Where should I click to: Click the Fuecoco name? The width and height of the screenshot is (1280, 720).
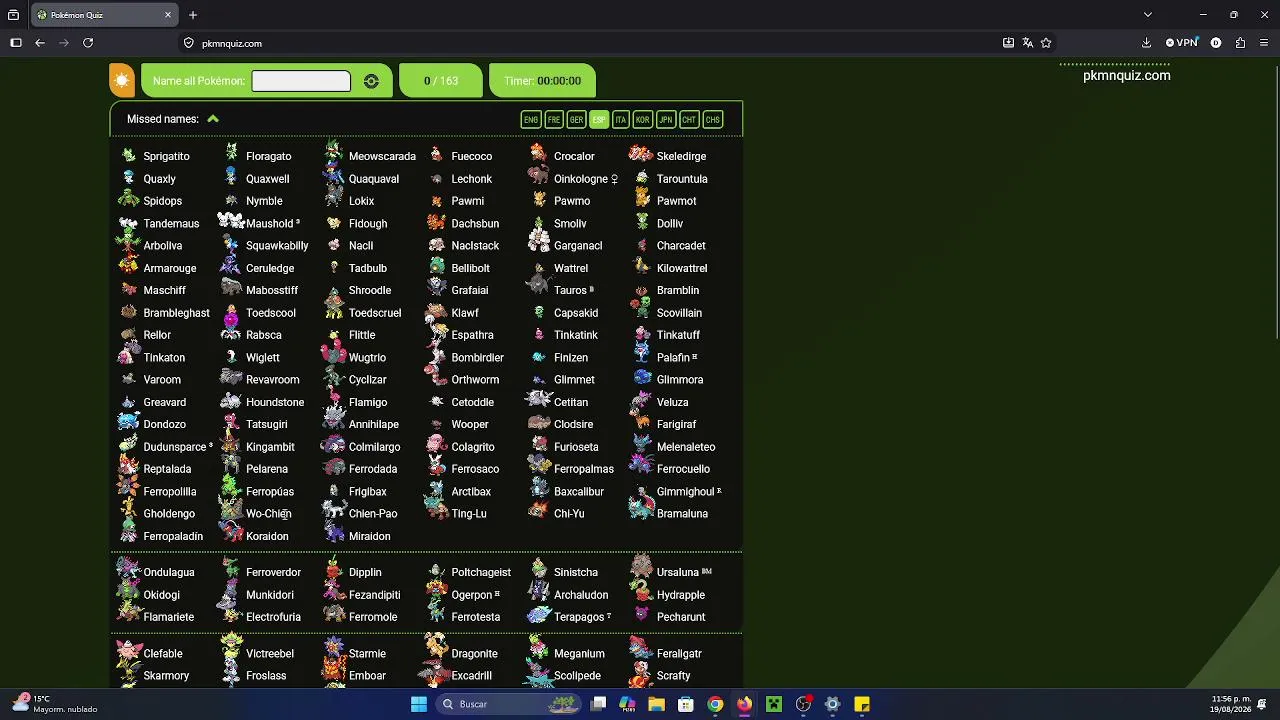pos(471,156)
